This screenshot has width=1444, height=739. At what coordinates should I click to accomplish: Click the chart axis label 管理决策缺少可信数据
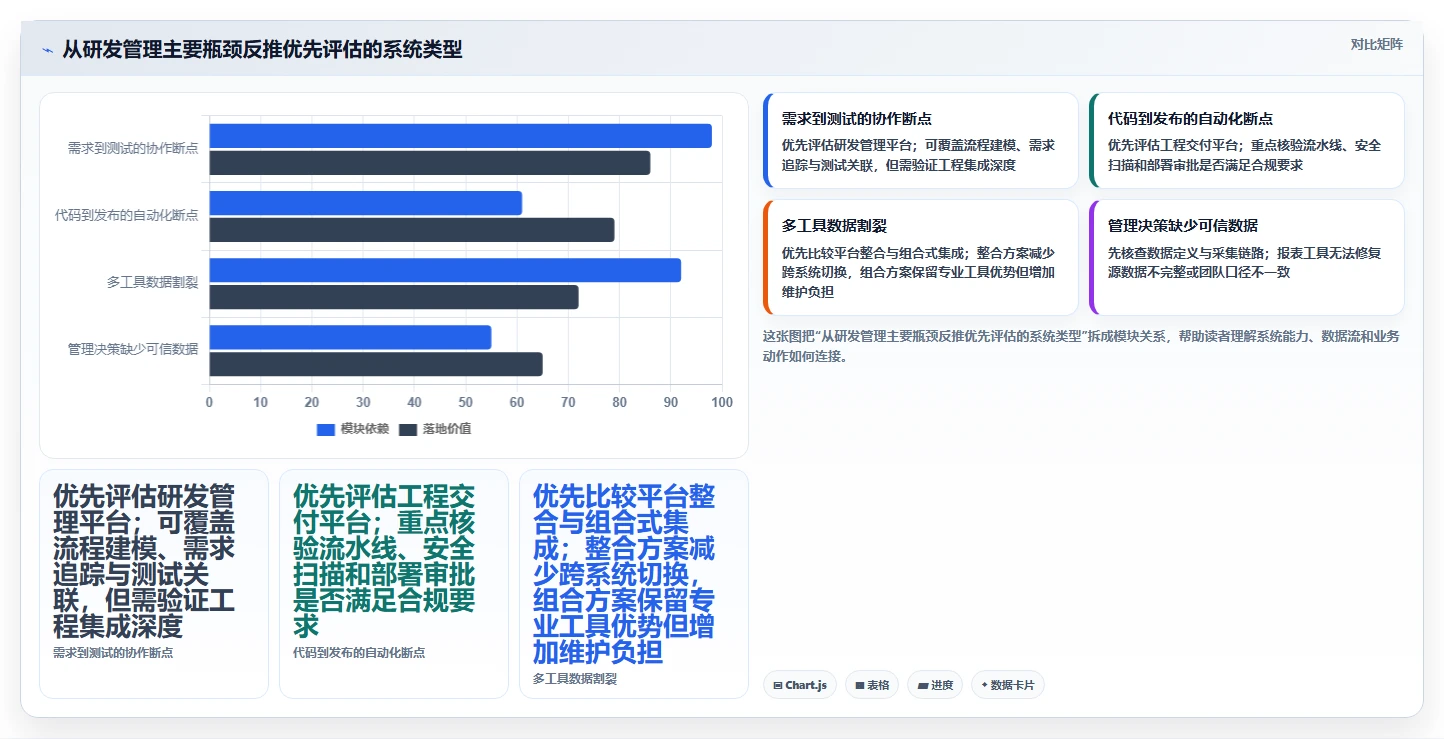[132, 349]
